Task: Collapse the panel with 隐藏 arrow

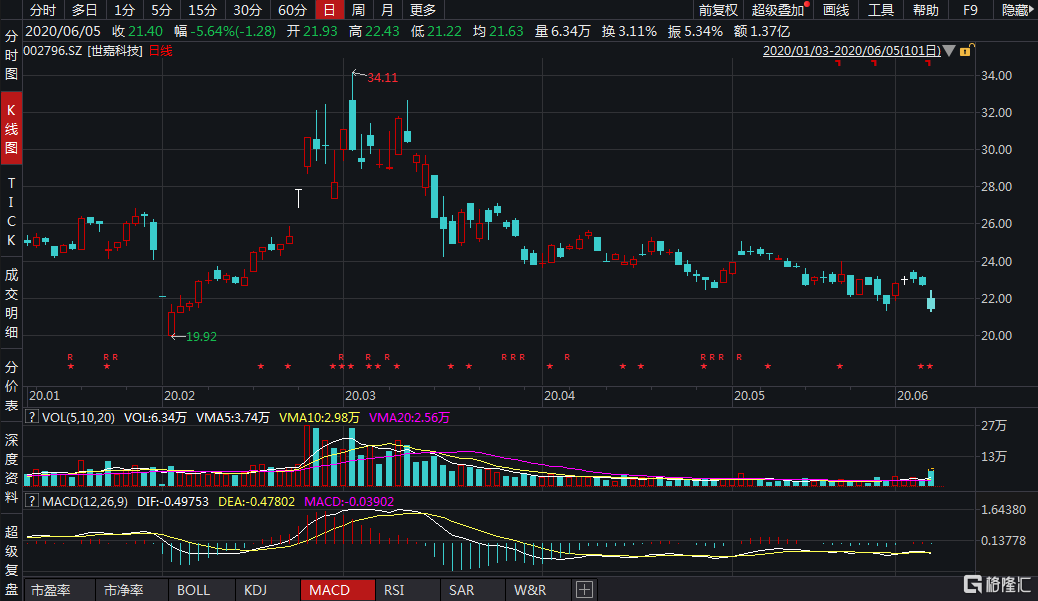Action: (1017, 10)
